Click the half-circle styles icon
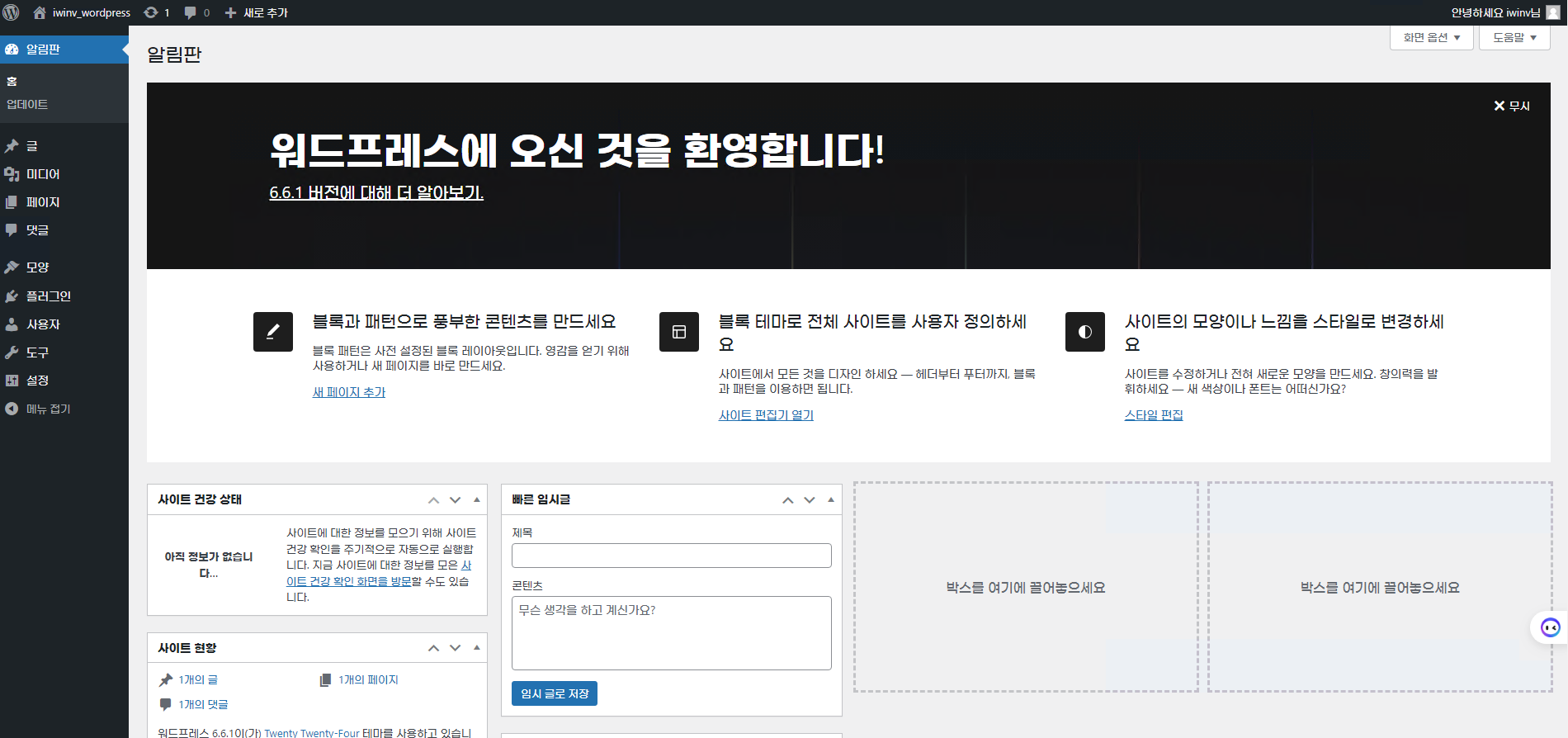 coord(1085,332)
